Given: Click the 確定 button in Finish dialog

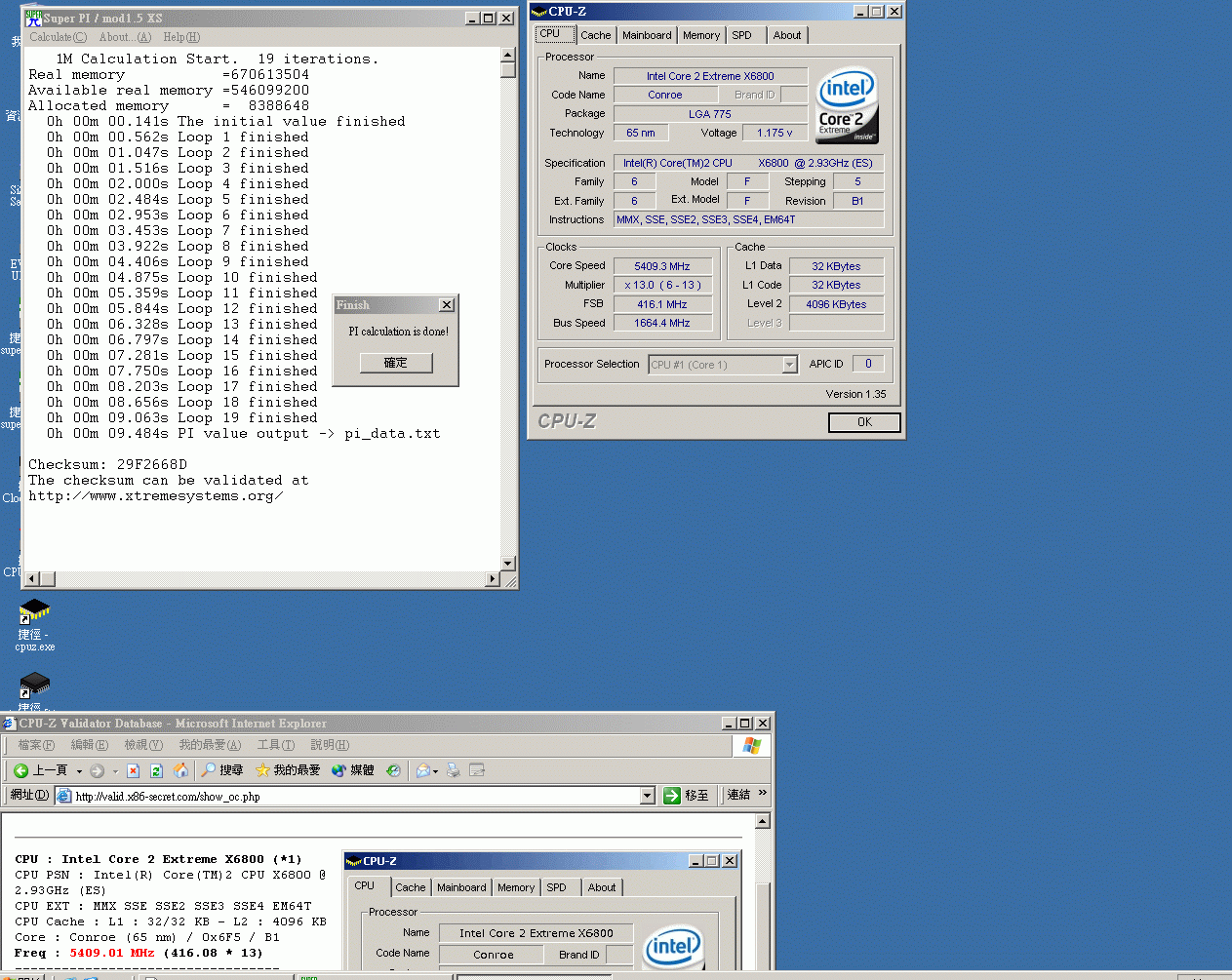Looking at the screenshot, I should tap(396, 363).
